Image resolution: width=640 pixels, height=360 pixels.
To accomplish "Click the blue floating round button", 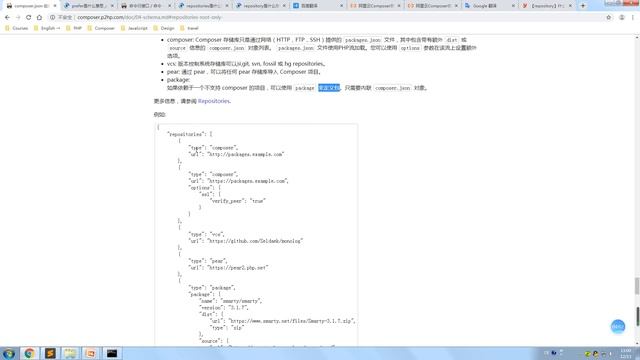I will [618, 327].
